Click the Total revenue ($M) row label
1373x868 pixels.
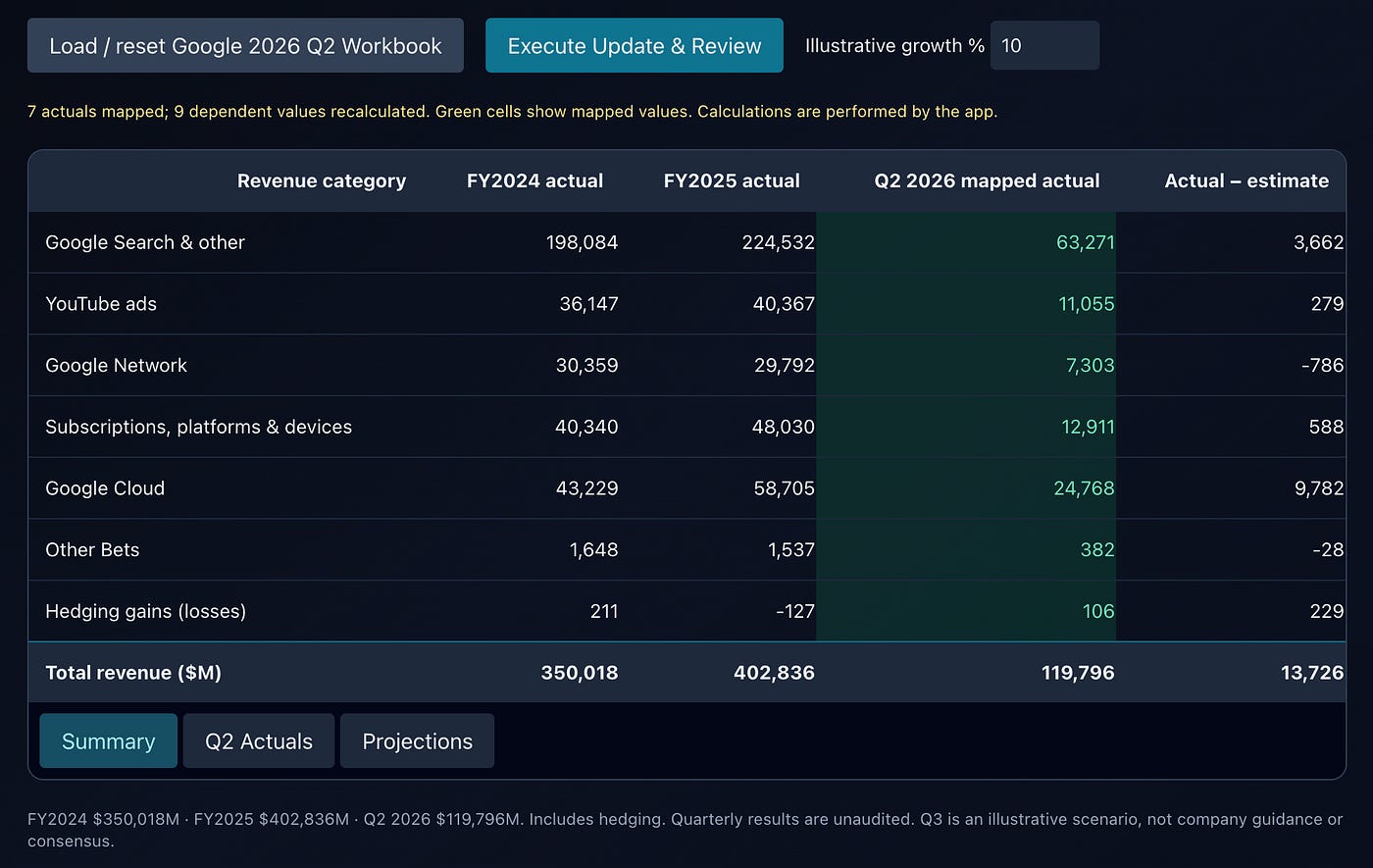click(x=133, y=672)
